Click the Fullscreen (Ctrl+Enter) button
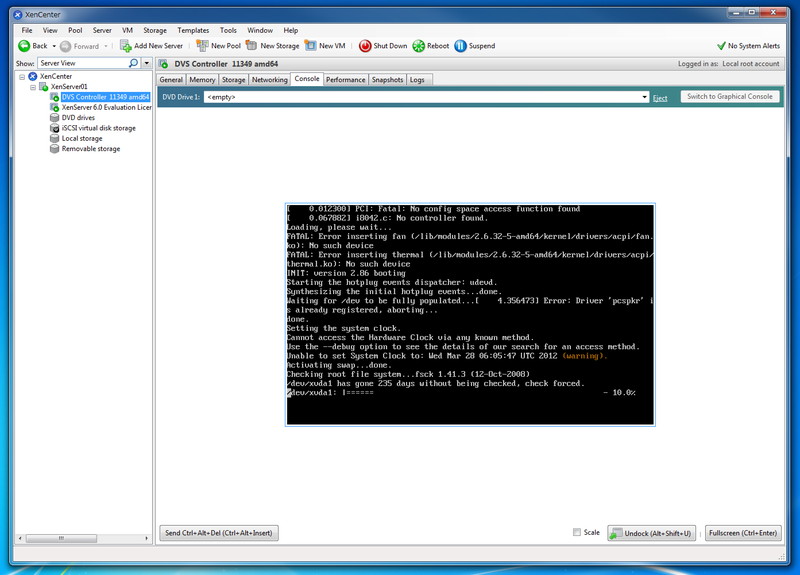Viewport: 800px width, 575px height. [743, 533]
